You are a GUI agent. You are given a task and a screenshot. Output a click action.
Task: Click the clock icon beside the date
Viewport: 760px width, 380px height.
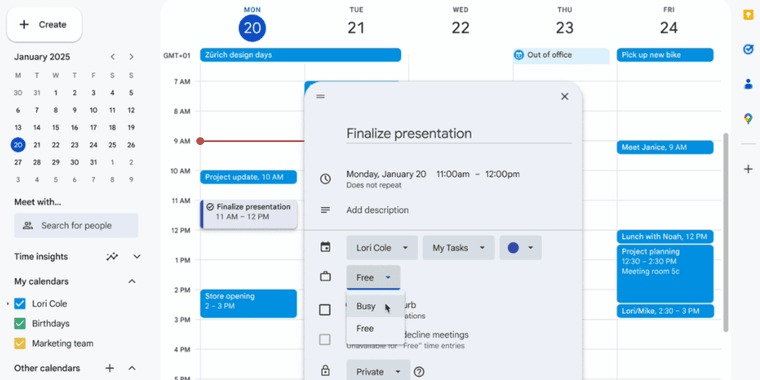point(325,179)
